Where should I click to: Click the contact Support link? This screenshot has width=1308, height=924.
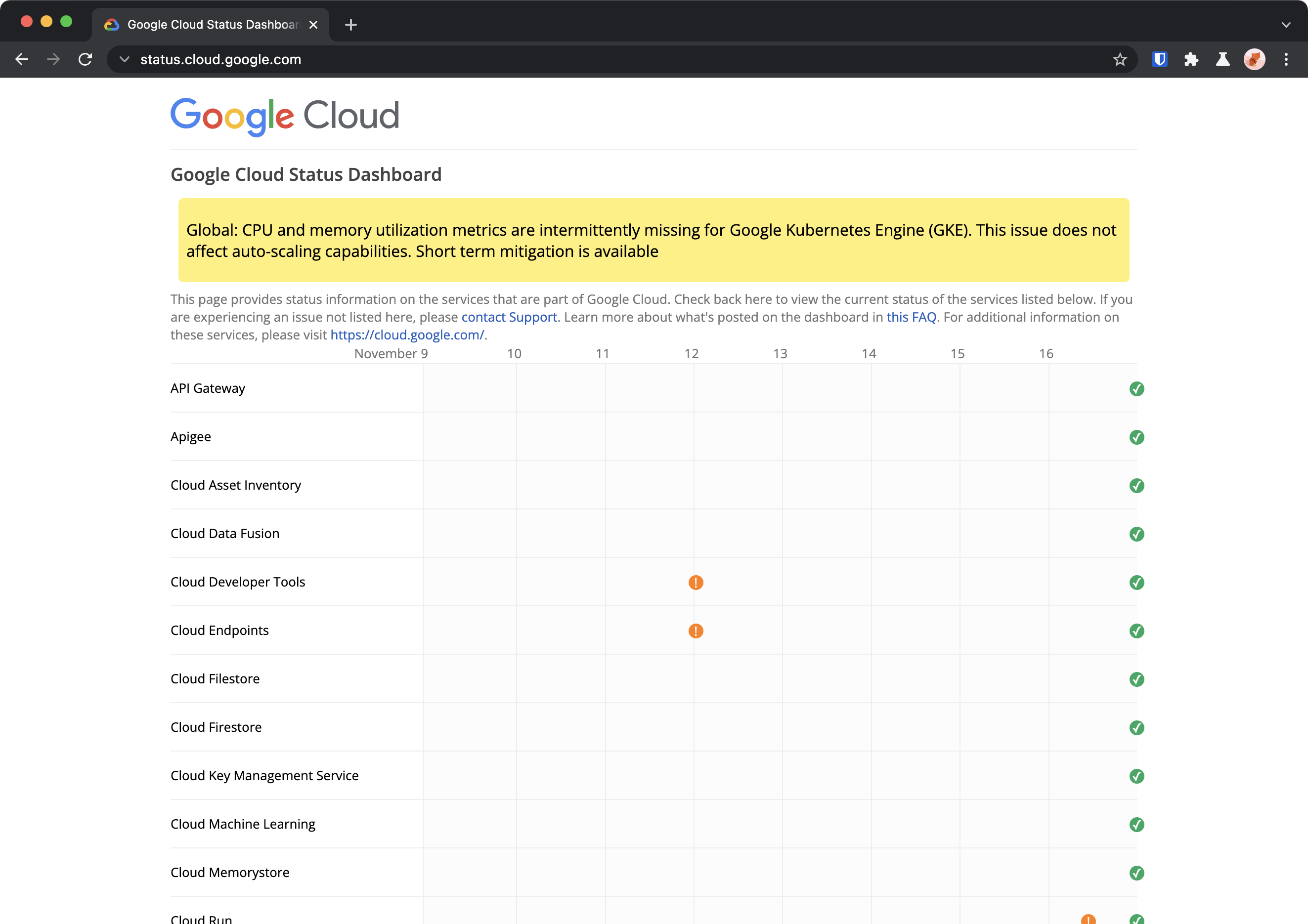[x=509, y=317]
